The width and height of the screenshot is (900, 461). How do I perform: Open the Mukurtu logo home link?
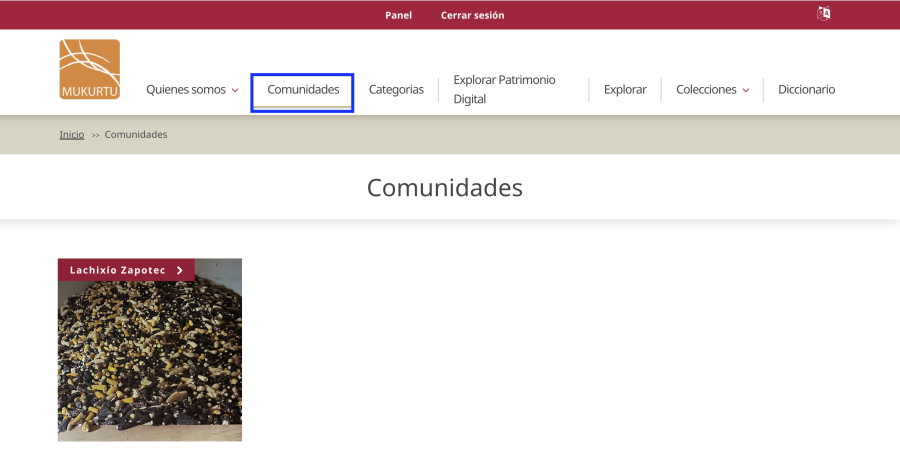coord(90,69)
